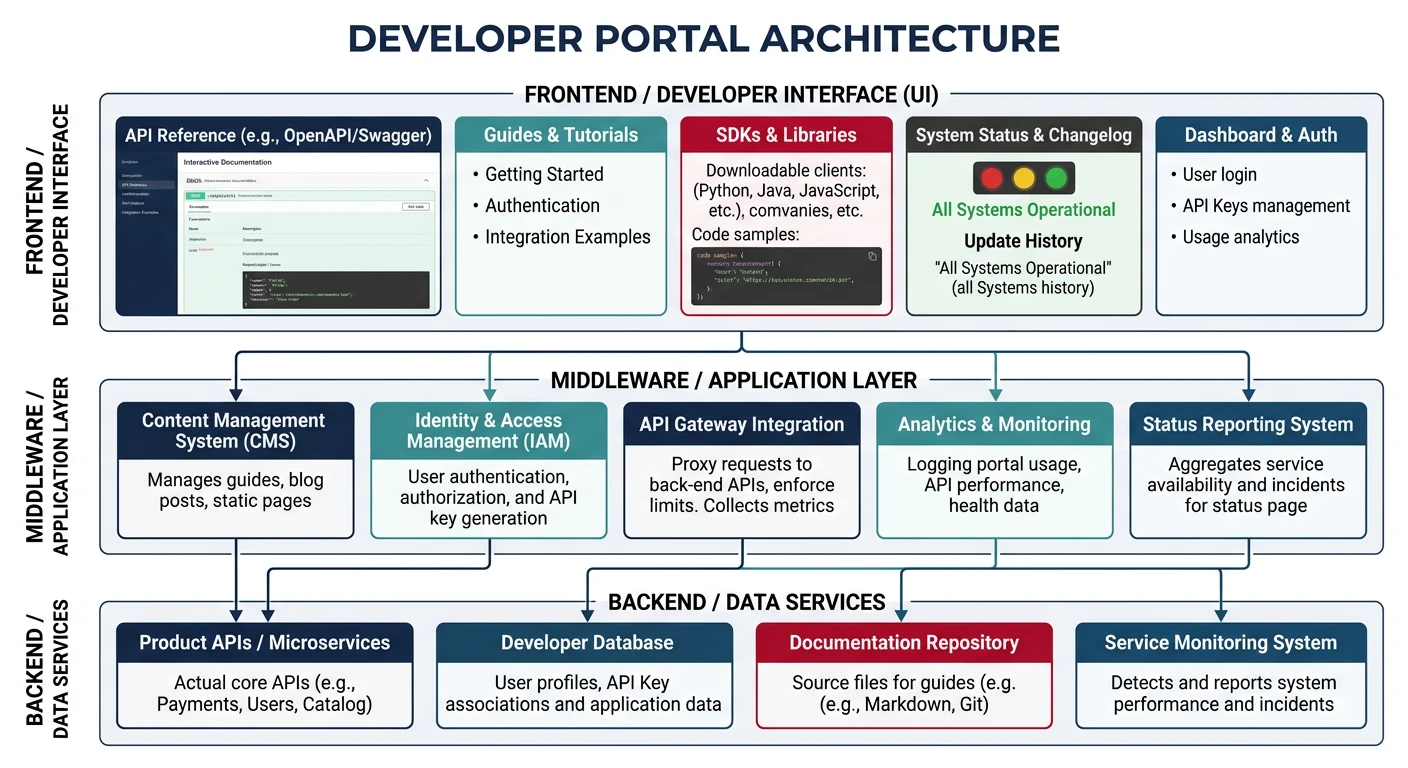Click the button at top right of the endpoint panel
This screenshot has height=768, width=1408.
point(416,206)
